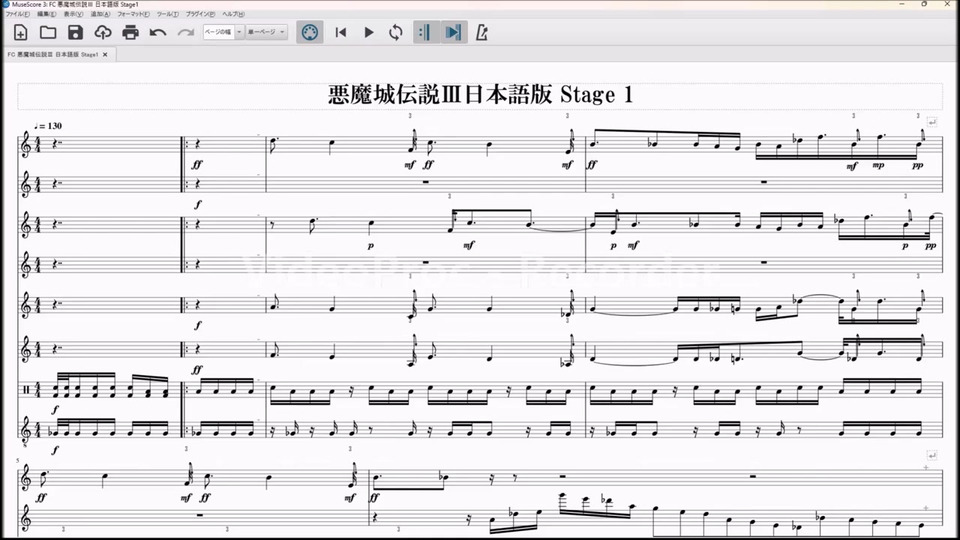The image size is (960, 540).
Task: Open the ツール (Tools) menu
Action: pyautogui.click(x=167, y=14)
